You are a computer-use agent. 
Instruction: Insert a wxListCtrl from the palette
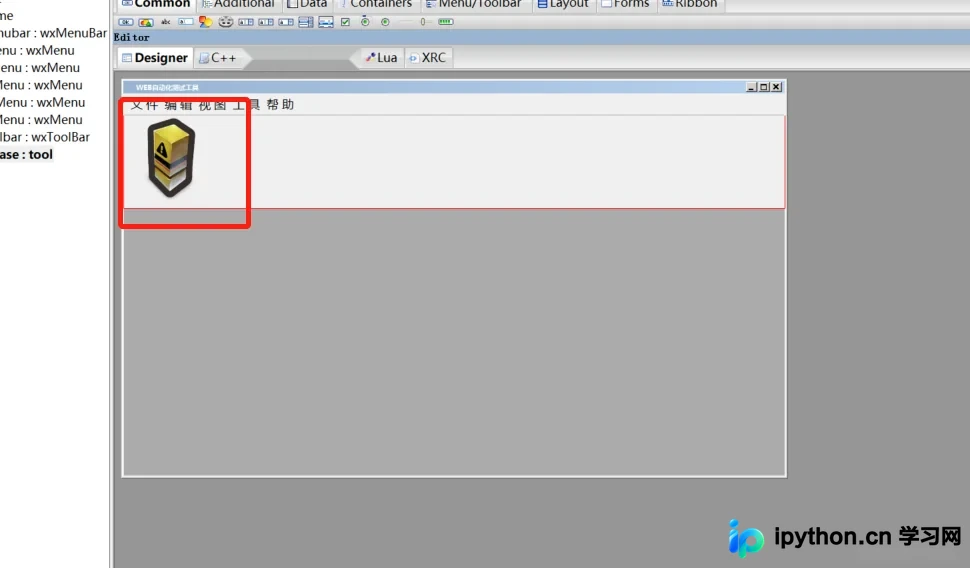(326, 22)
